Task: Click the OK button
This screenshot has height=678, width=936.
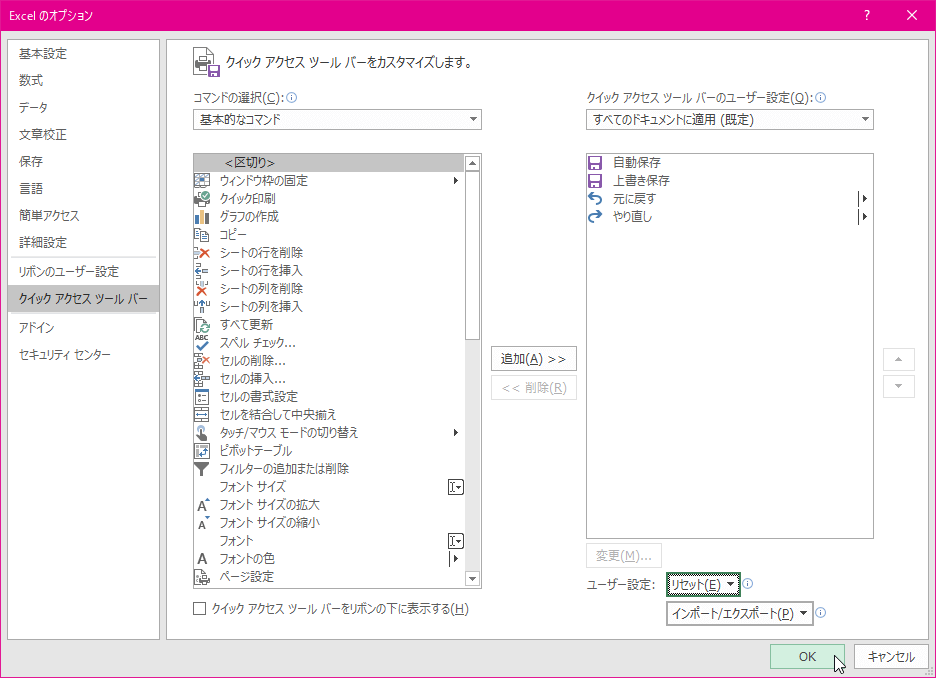Action: click(807, 657)
